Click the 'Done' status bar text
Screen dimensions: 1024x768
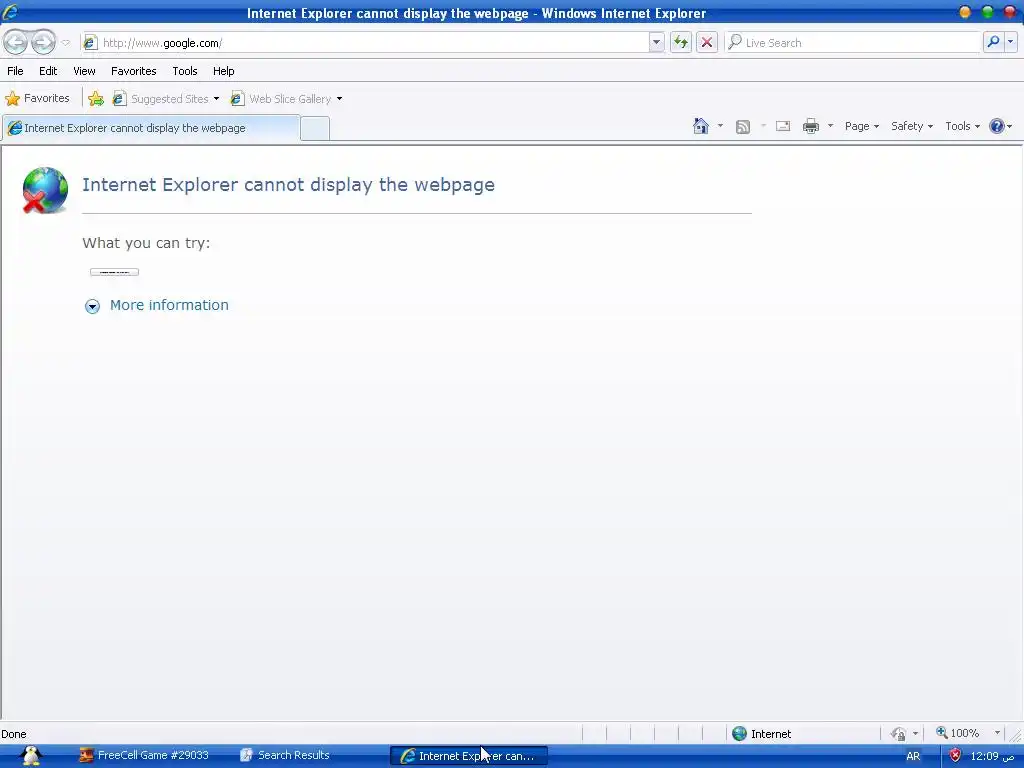14,734
